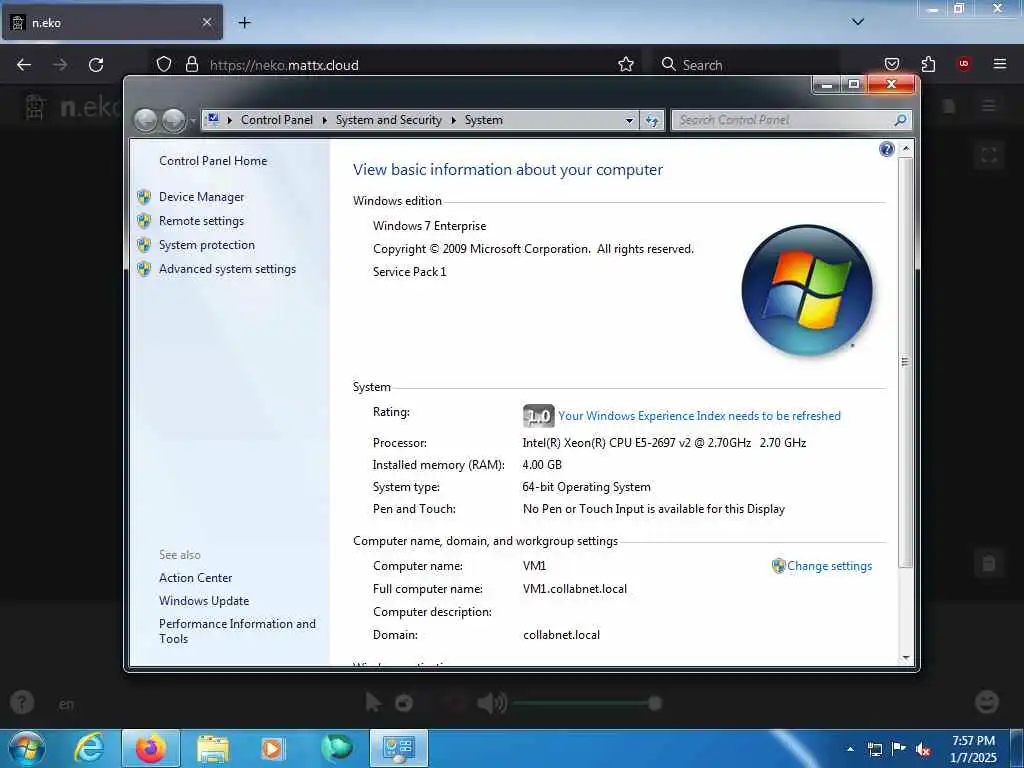Image resolution: width=1024 pixels, height=768 pixels.
Task: Select System breadcrumb
Action: (x=483, y=120)
